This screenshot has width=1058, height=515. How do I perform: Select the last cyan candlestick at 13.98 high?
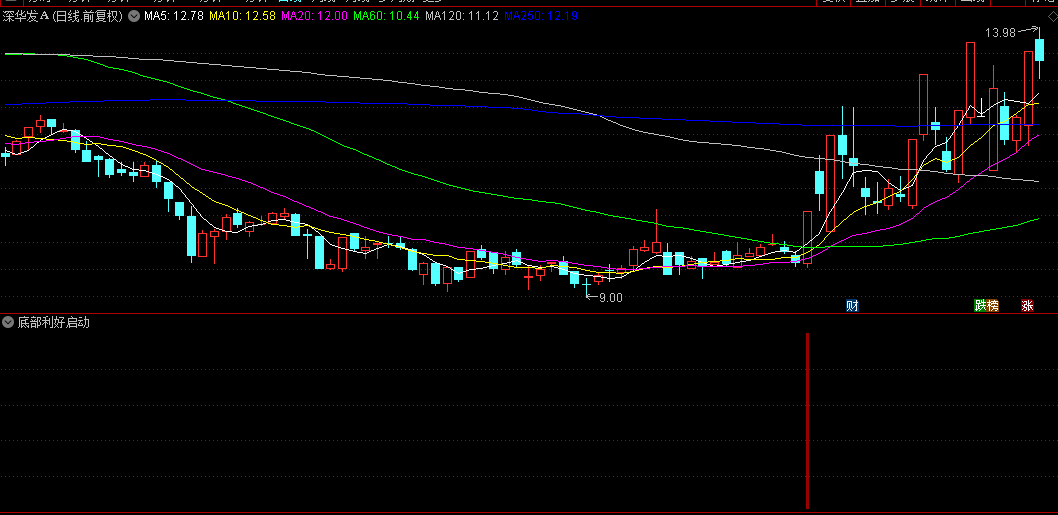pos(1040,51)
